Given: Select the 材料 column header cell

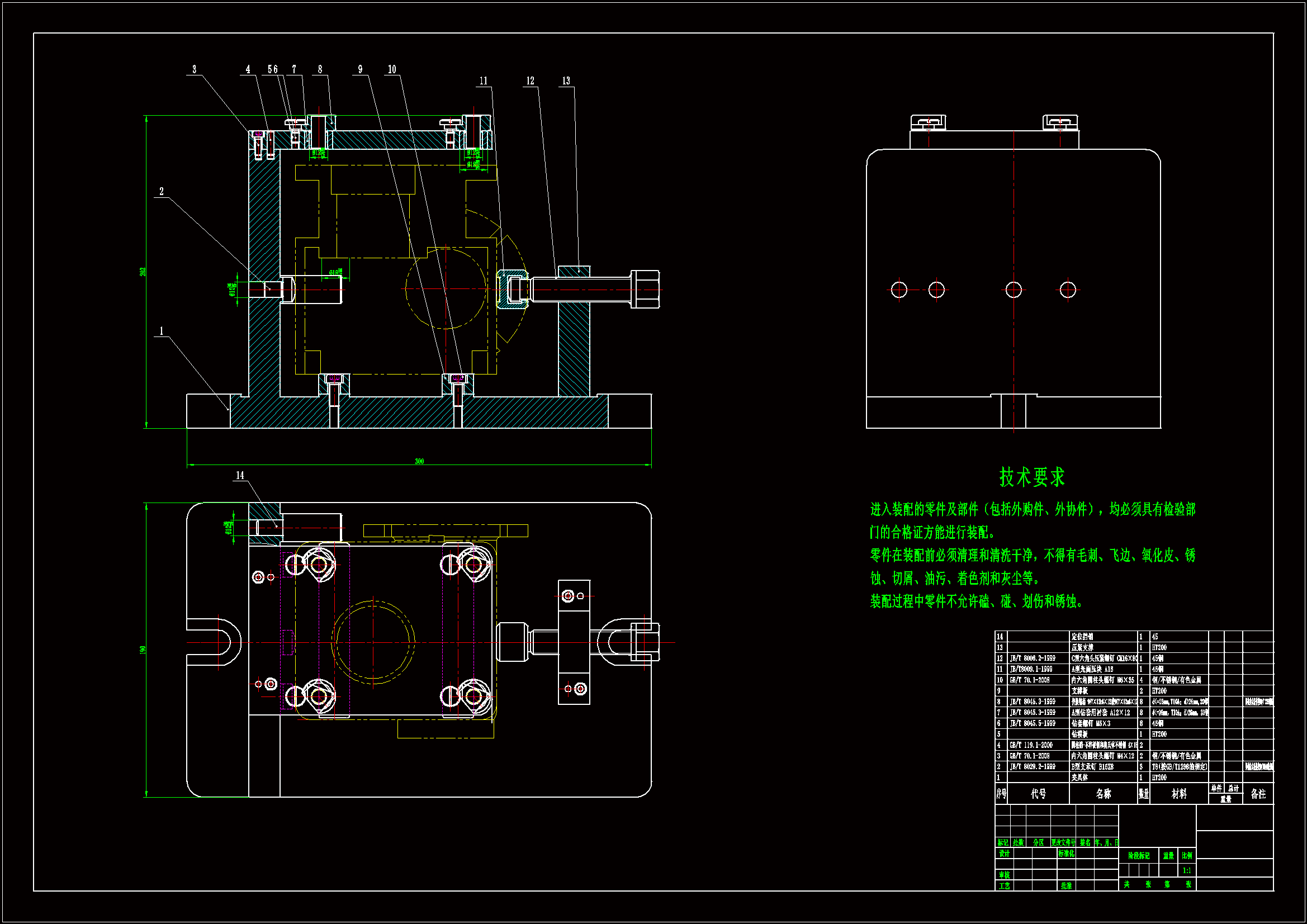Looking at the screenshot, I should click(x=1179, y=794).
